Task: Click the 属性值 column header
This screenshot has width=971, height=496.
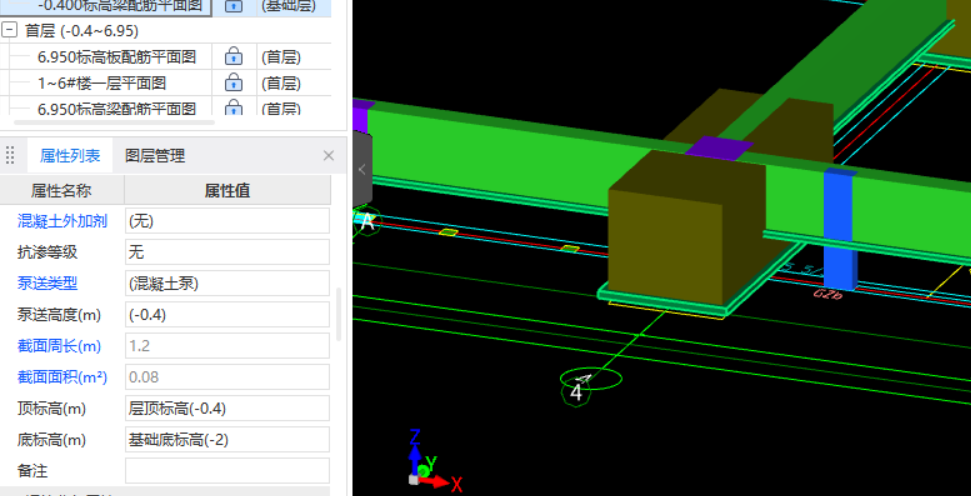Action: coord(227,191)
